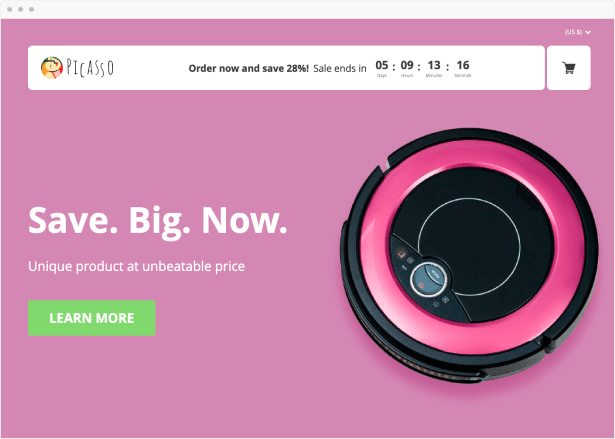Expand the chevron beside US $
The height and width of the screenshot is (439, 615).
[x=588, y=33]
